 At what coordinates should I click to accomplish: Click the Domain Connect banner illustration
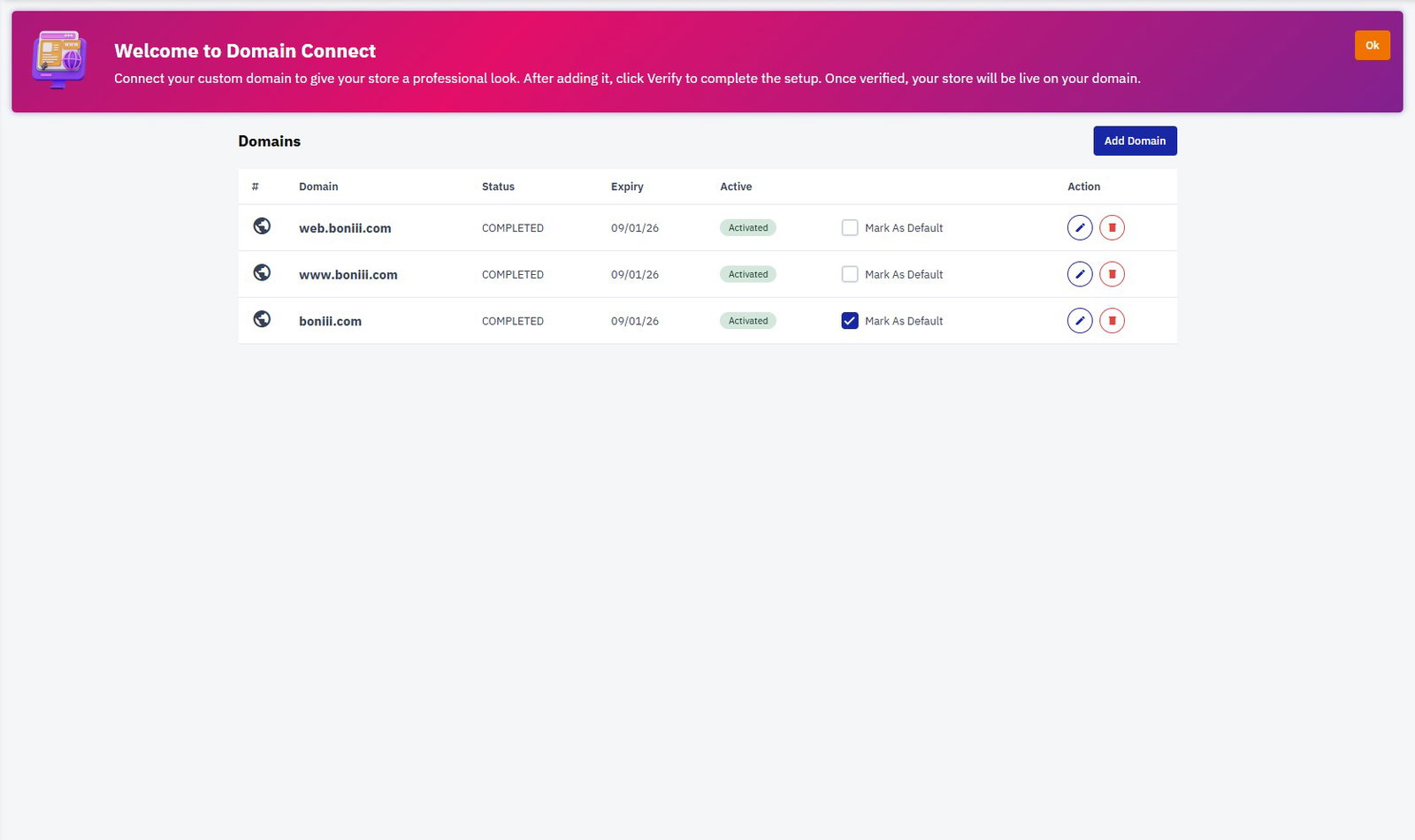click(59, 59)
